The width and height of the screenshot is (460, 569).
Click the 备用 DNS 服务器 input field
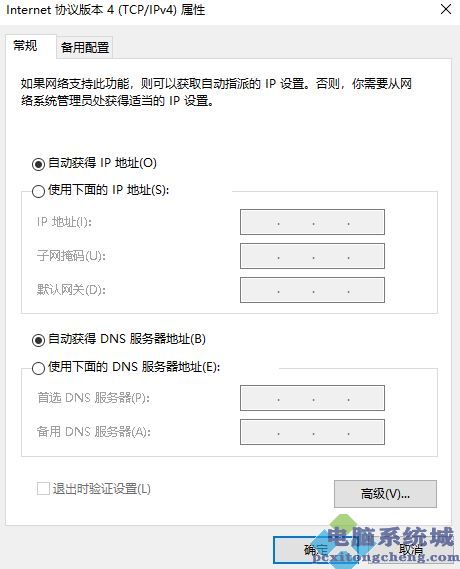[x=312, y=432]
